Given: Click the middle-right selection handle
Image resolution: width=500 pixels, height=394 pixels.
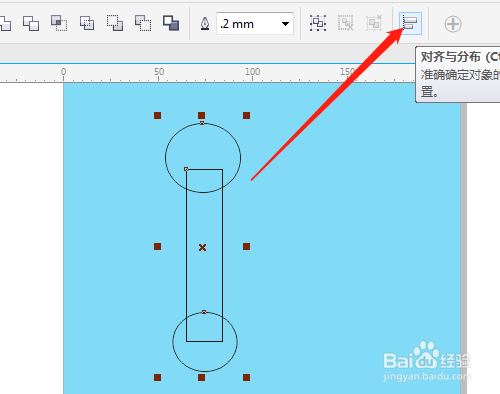Looking at the screenshot, I should click(x=246, y=246).
